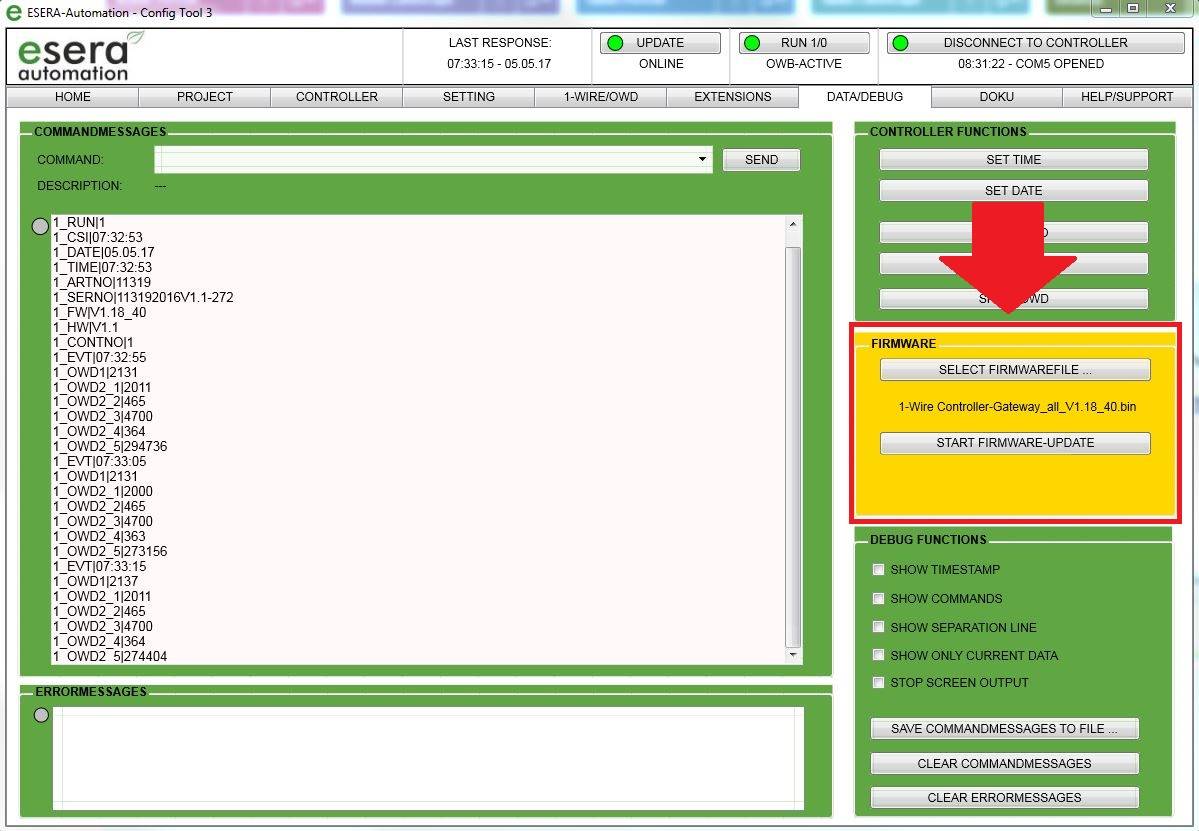Toggle the Show Separation Line checkbox
This screenshot has width=1199, height=831.
coord(879,627)
